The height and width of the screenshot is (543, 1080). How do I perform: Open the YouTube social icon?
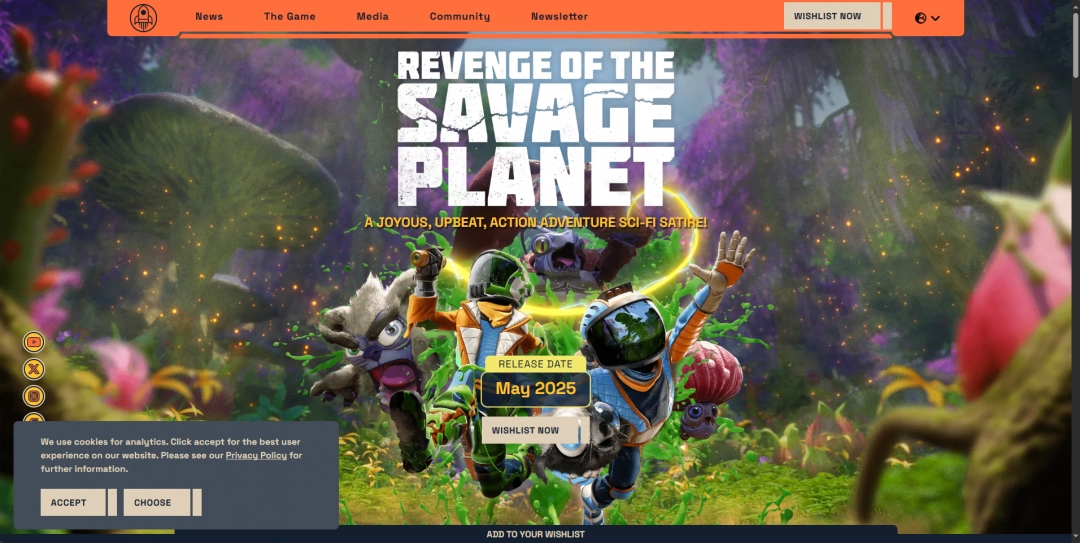[35, 342]
